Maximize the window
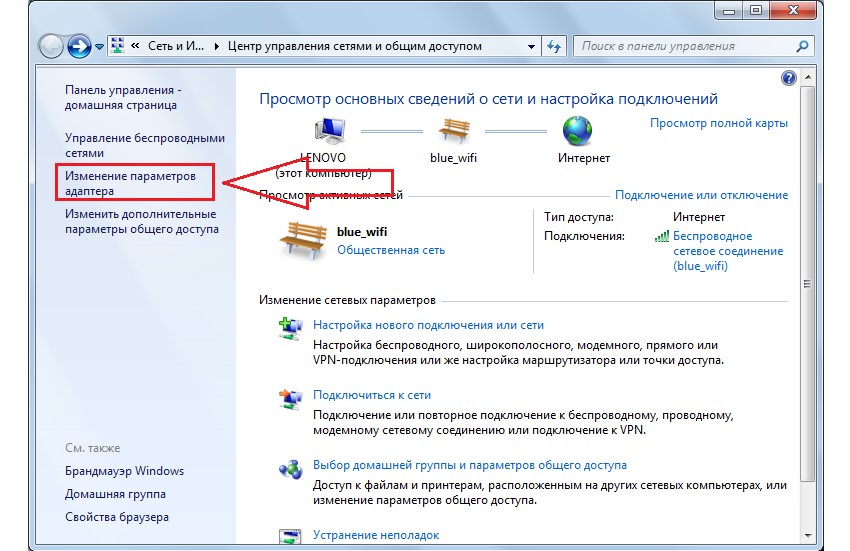Image resolution: width=850 pixels, height=551 pixels. click(x=756, y=10)
